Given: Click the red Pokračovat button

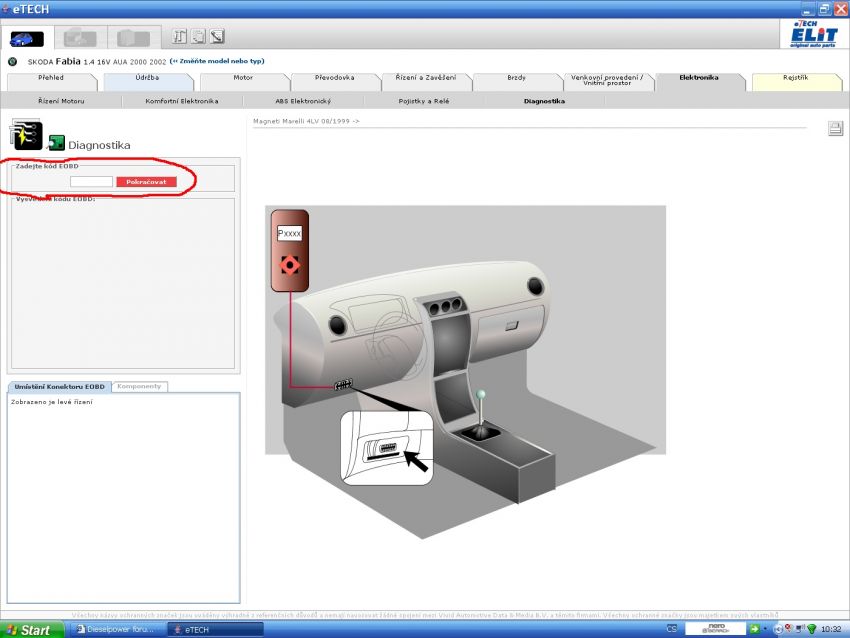Looking at the screenshot, I should pyautogui.click(x=146, y=182).
